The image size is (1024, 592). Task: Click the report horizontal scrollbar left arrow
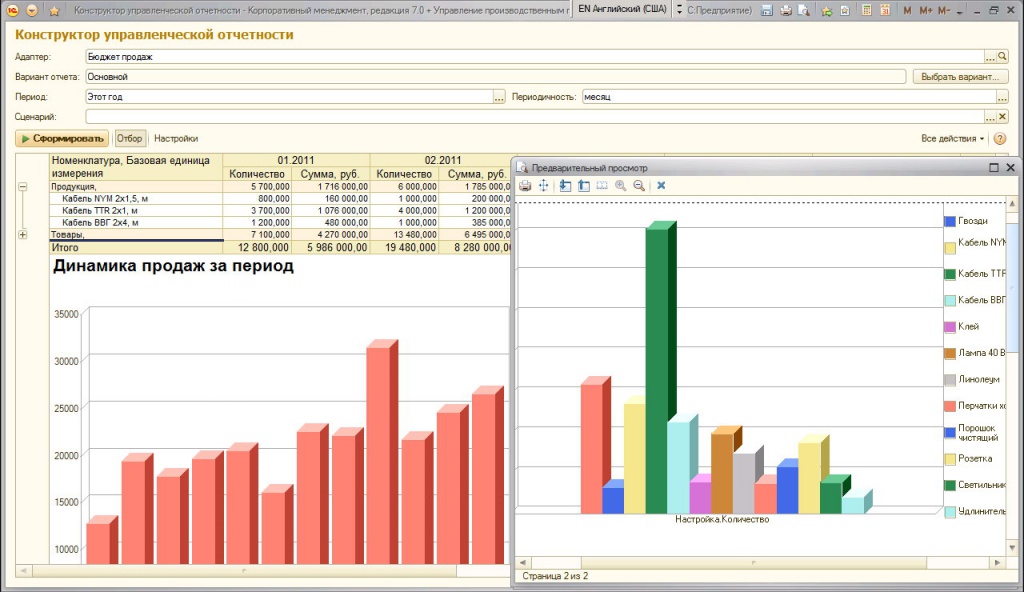pos(24,570)
